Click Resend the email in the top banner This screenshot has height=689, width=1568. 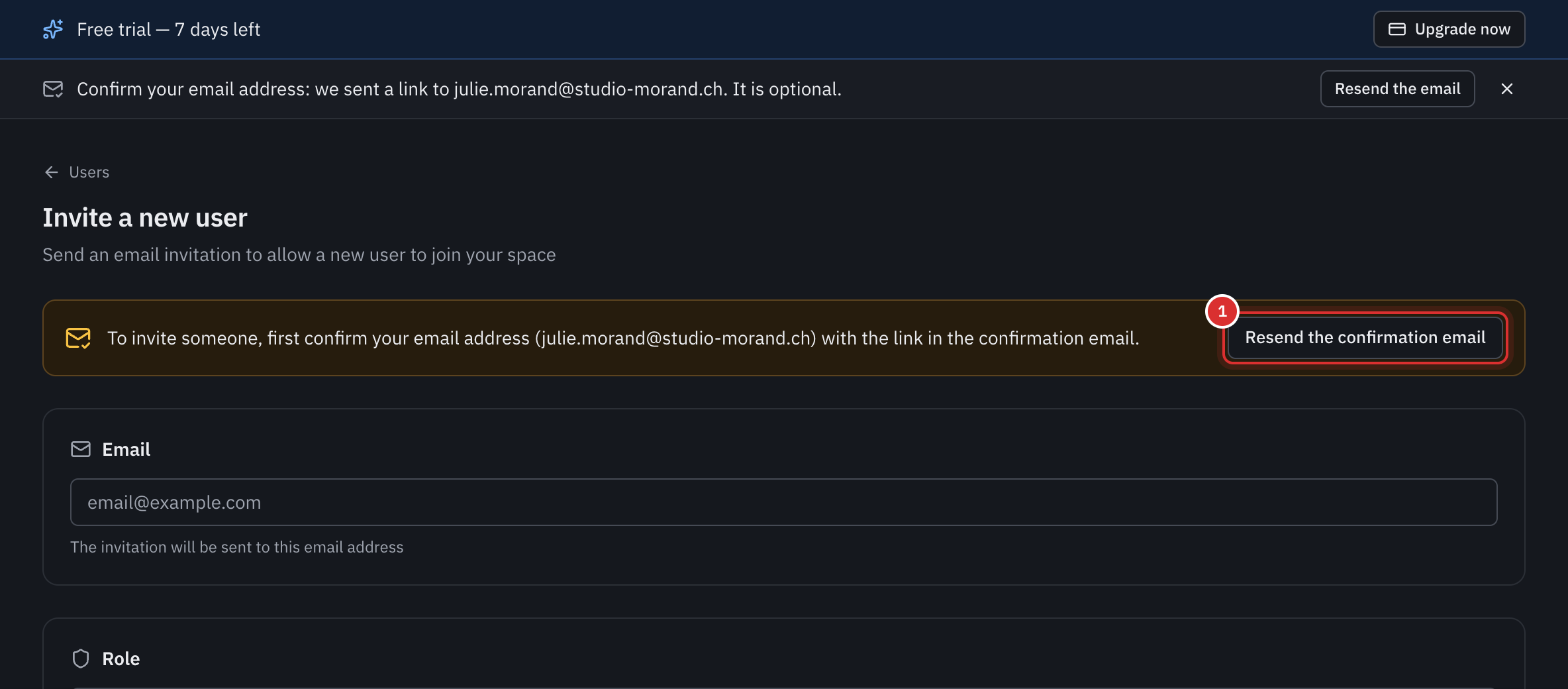1397,89
